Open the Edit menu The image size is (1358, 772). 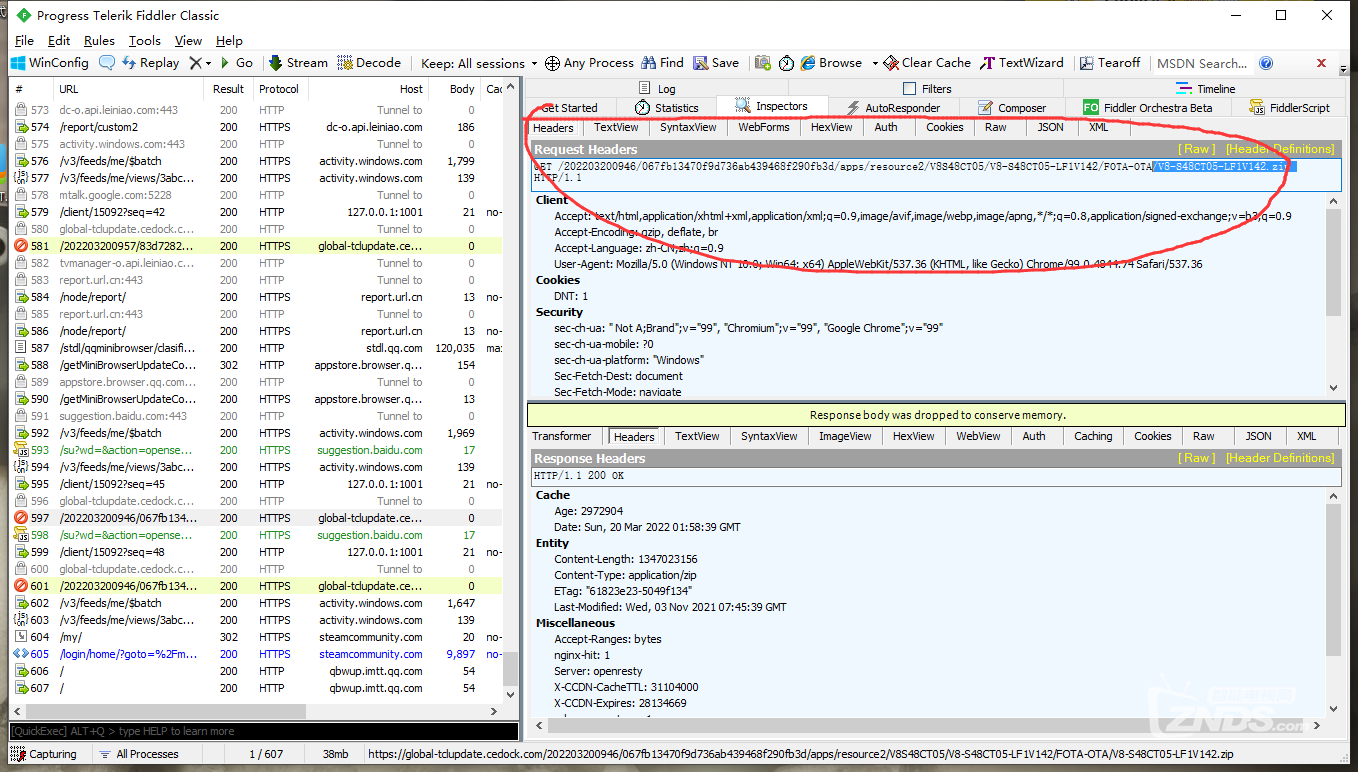click(59, 41)
